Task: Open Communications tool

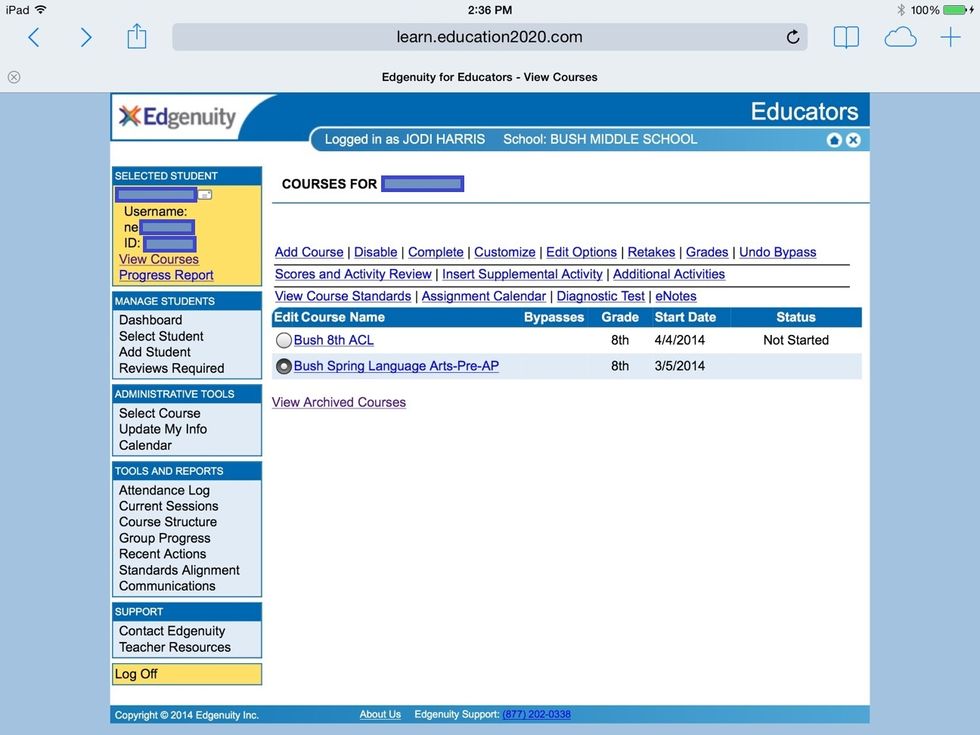Action: click(x=167, y=586)
